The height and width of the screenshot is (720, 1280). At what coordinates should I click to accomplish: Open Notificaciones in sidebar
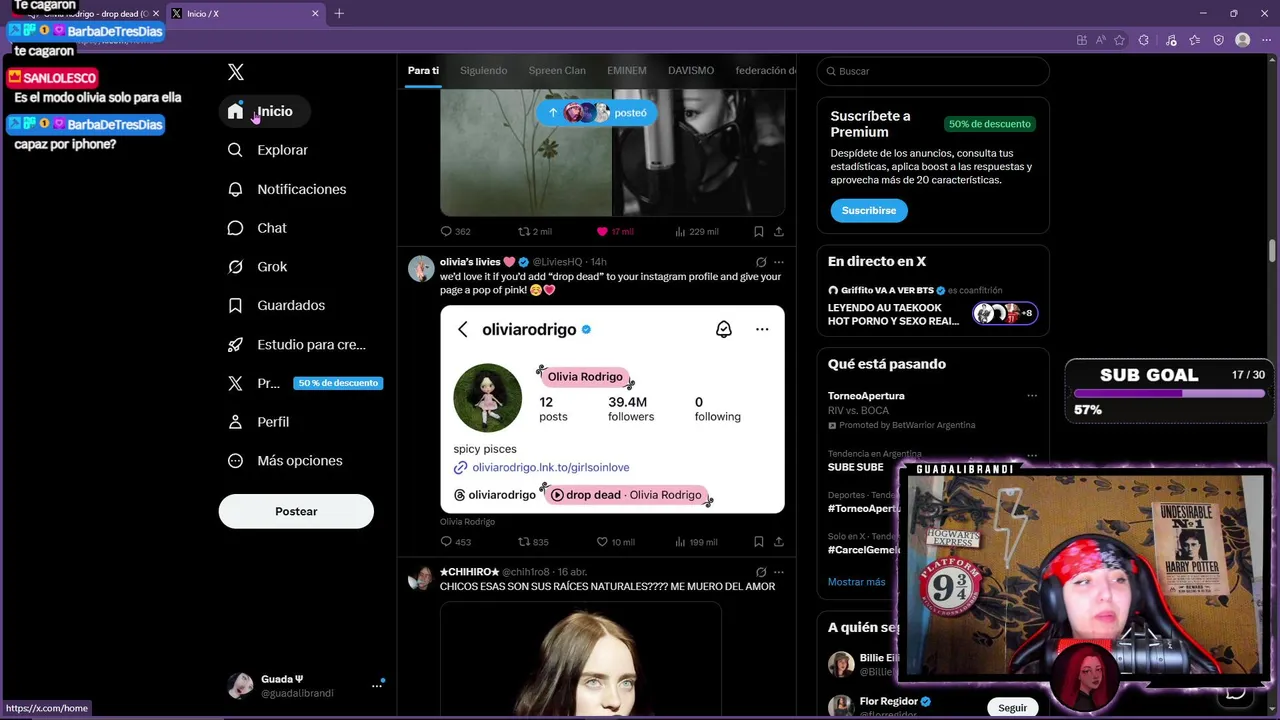286,189
